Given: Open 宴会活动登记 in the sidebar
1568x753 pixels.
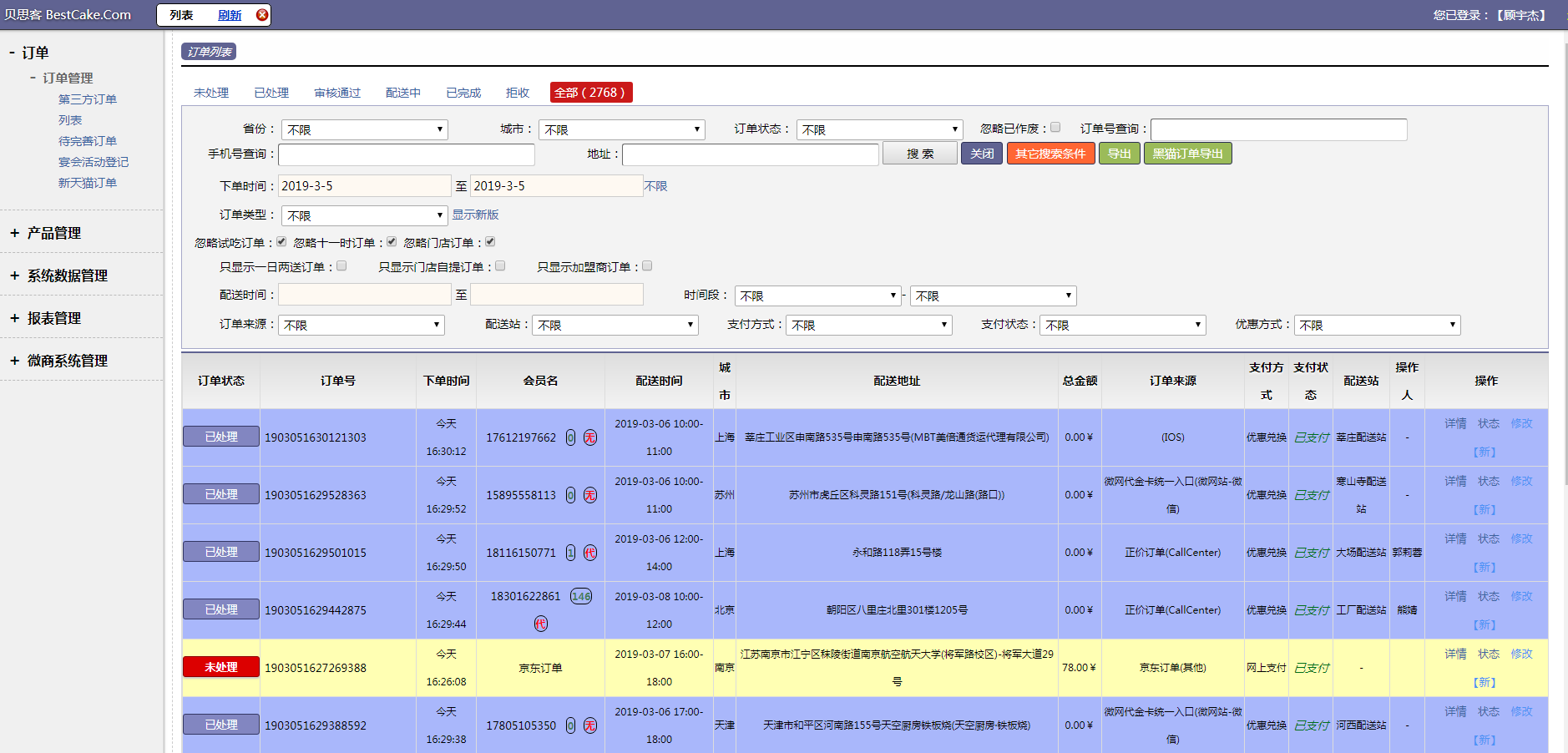Looking at the screenshot, I should 94,162.
